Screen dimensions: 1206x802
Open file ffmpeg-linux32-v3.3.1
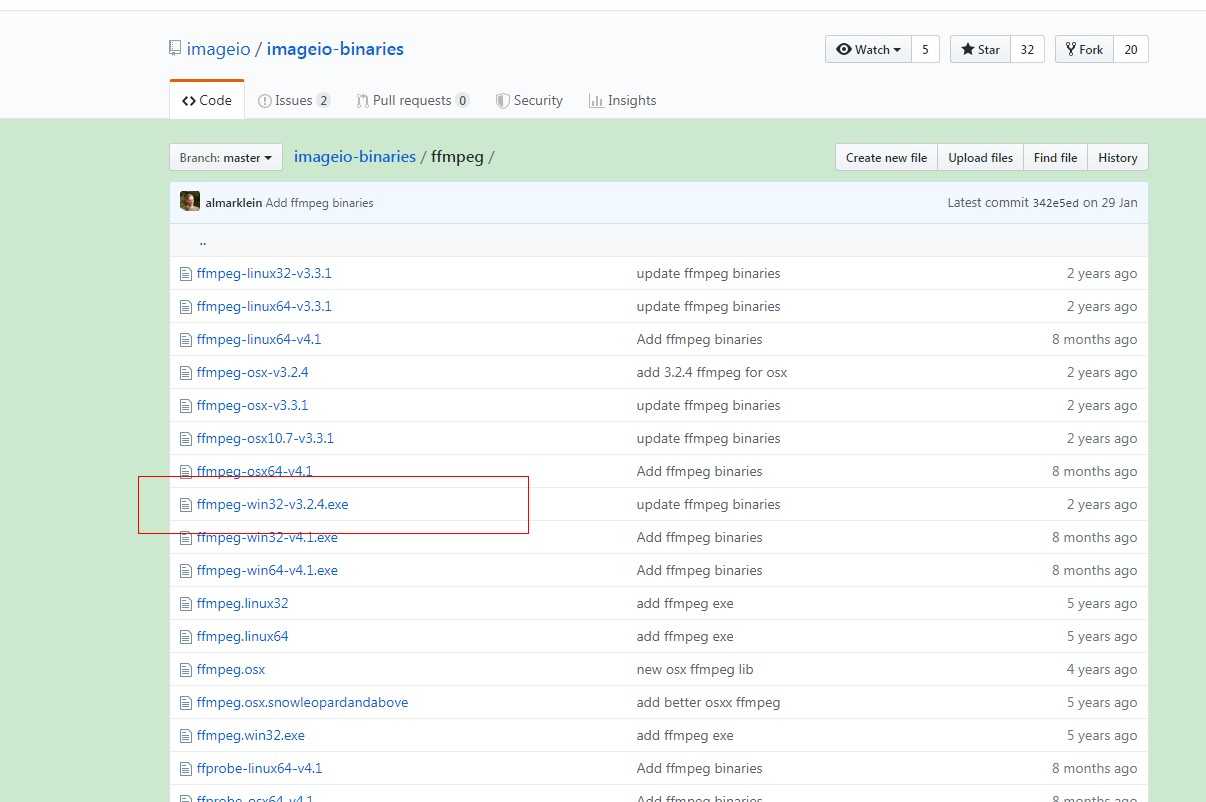tap(264, 273)
